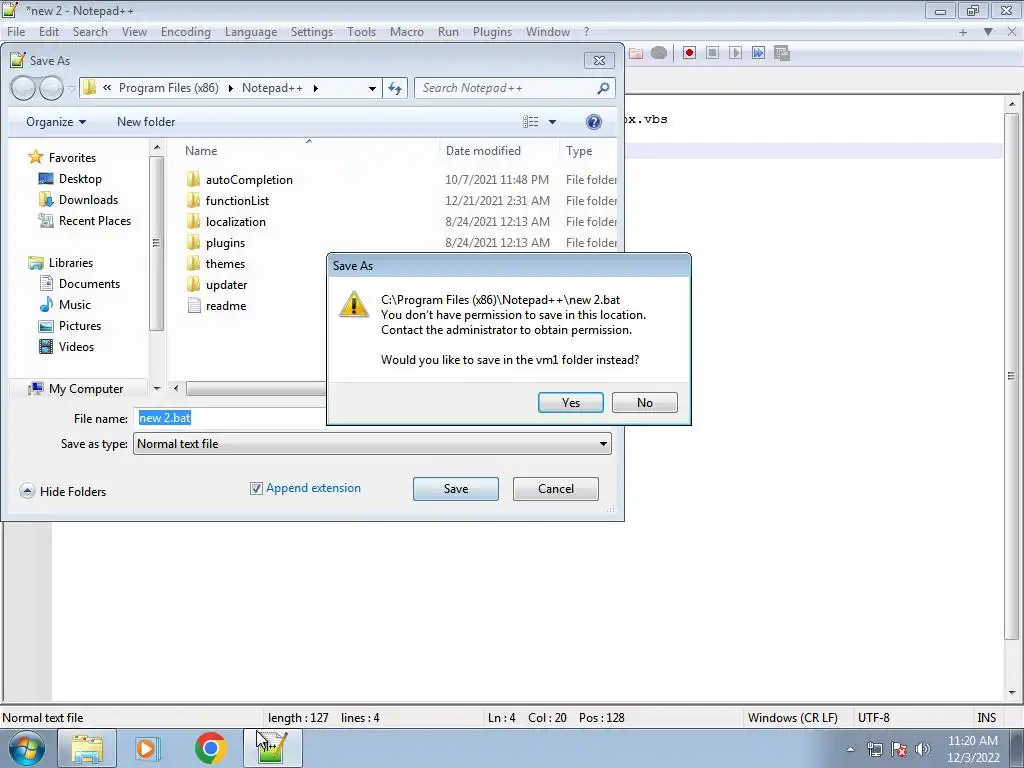Image resolution: width=1024 pixels, height=768 pixels.
Task: Select the localization folder
Action: pos(226,221)
